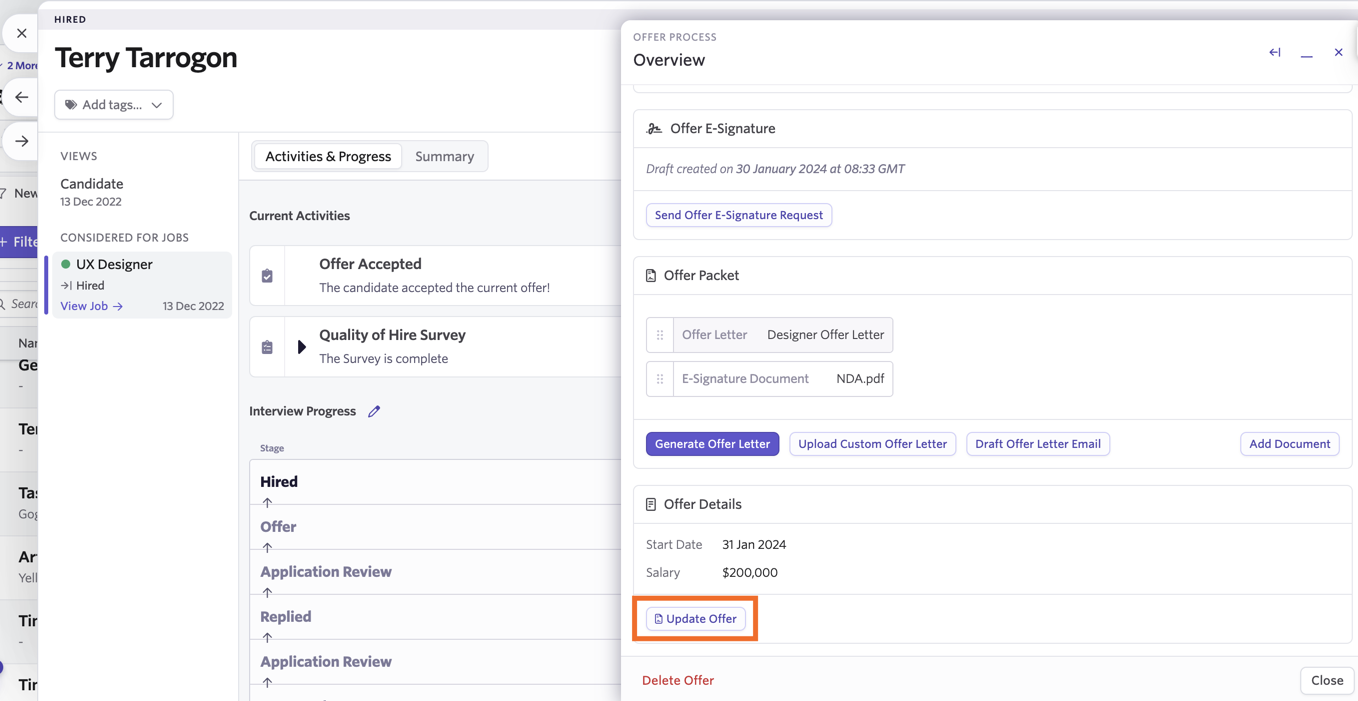Click the Delete Offer link
Image resolution: width=1358 pixels, height=701 pixels.
pyautogui.click(x=678, y=681)
